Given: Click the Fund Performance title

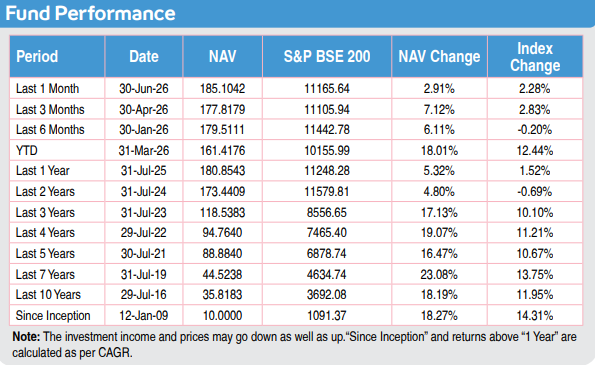Looking at the screenshot, I should point(90,13).
